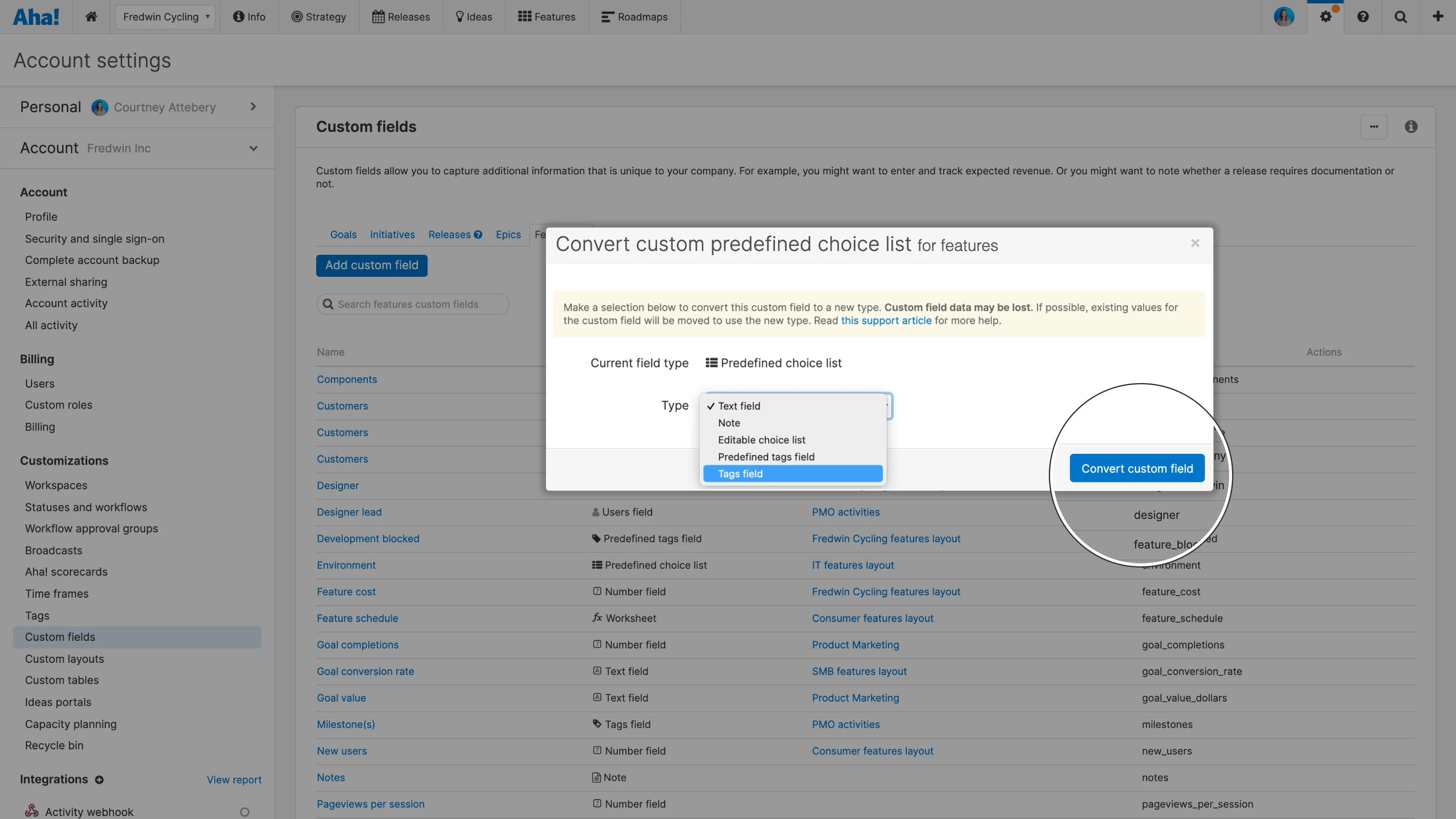The height and width of the screenshot is (819, 1456).
Task: Go to the home icon in top navigation
Action: pyautogui.click(x=91, y=17)
